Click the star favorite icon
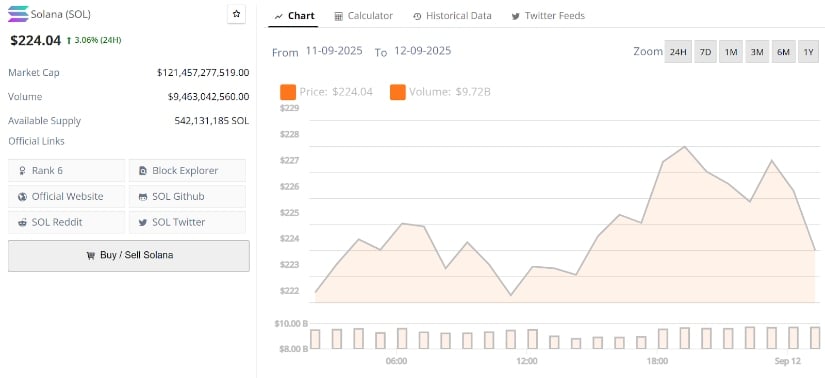Viewport: 825px width, 378px height. pyautogui.click(x=236, y=14)
